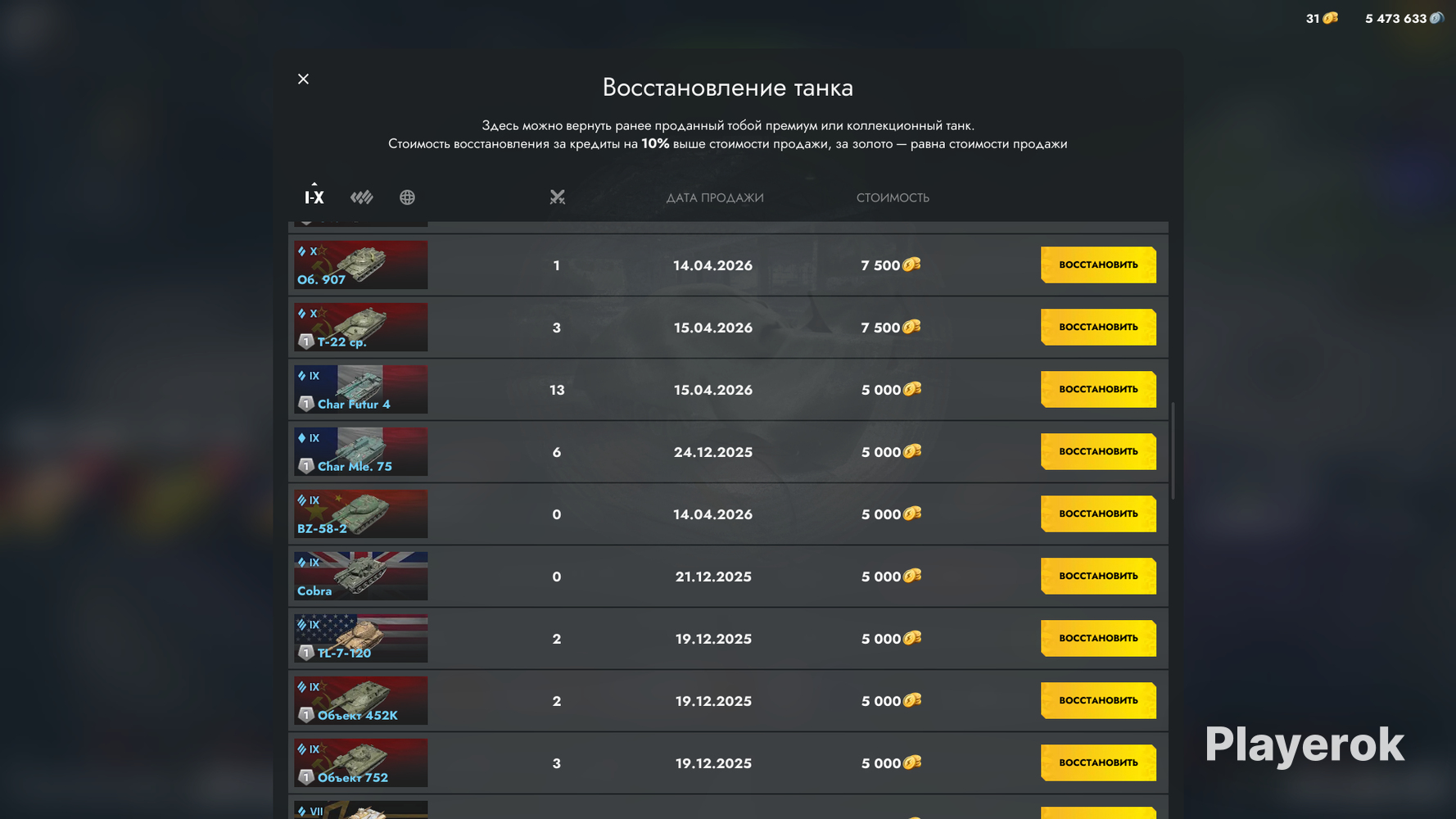Select the BZ-58-2 tank thumbnail

[361, 514]
